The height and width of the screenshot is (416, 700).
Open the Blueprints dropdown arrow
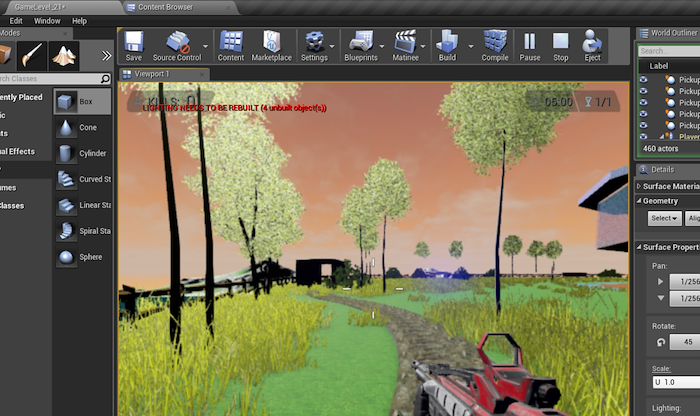(382, 46)
